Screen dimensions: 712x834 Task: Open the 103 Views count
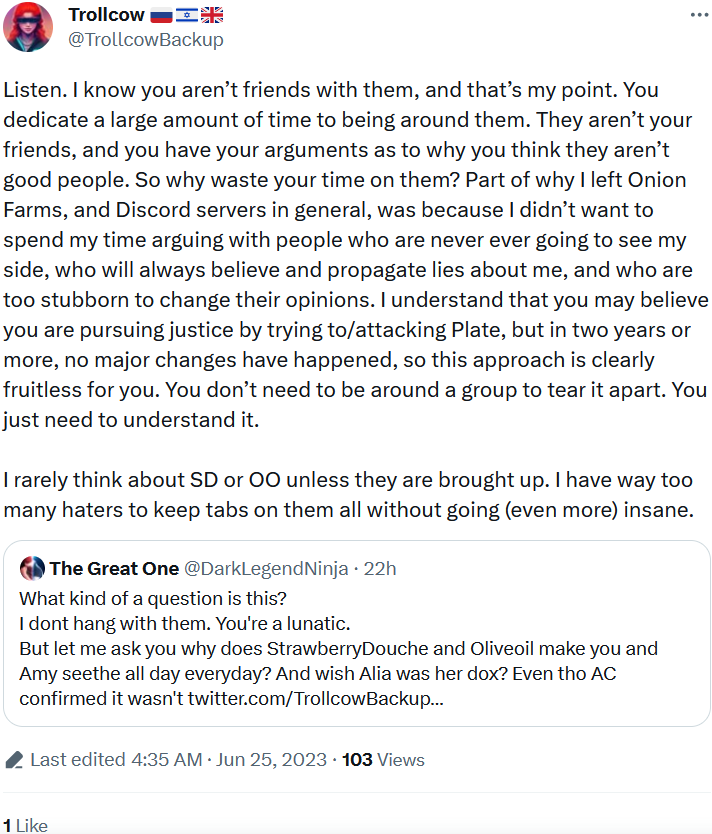pyautogui.click(x=383, y=760)
